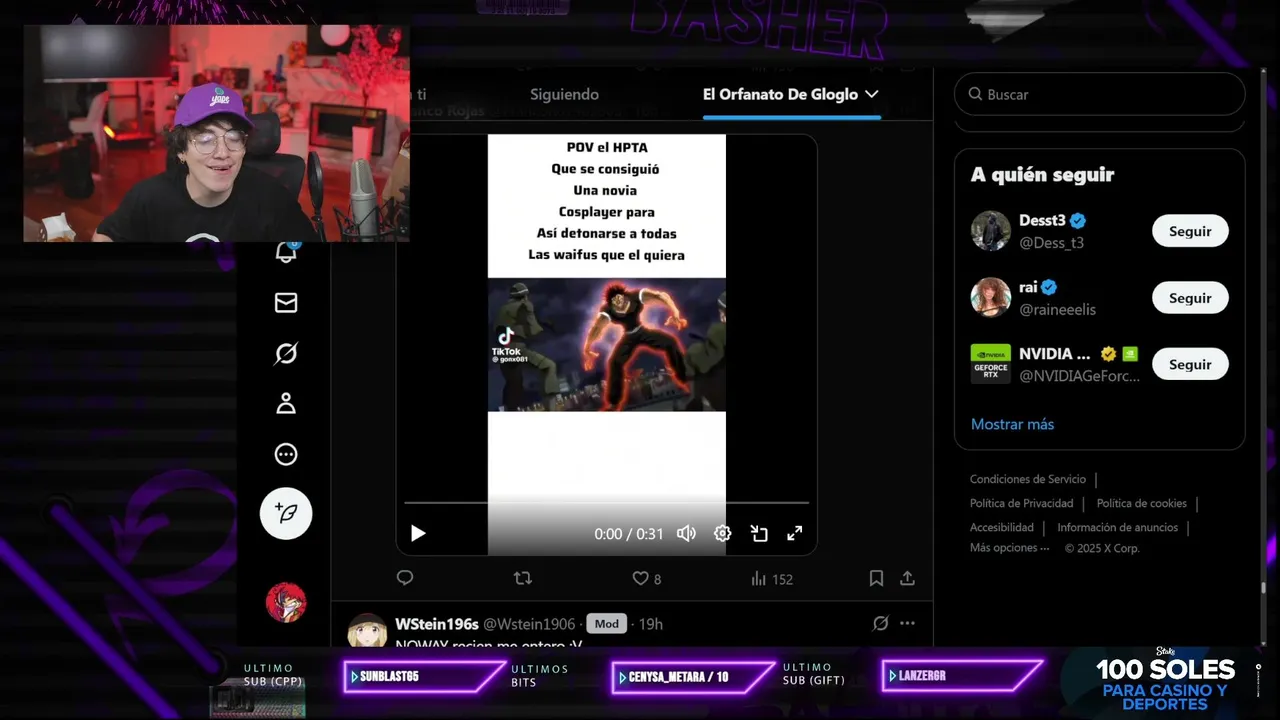Screen dimensions: 1280x720
Task: Click the @raineeelis handle
Action: [x=1057, y=310]
